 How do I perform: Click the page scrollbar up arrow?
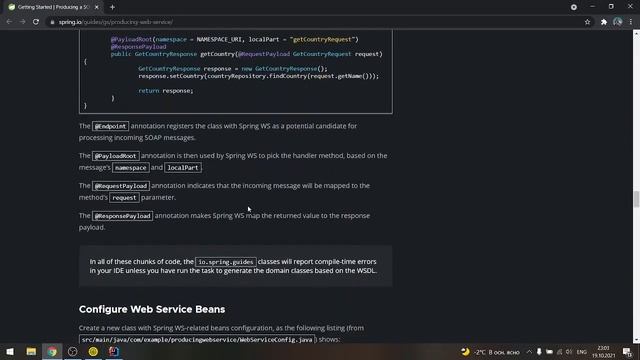(636, 33)
